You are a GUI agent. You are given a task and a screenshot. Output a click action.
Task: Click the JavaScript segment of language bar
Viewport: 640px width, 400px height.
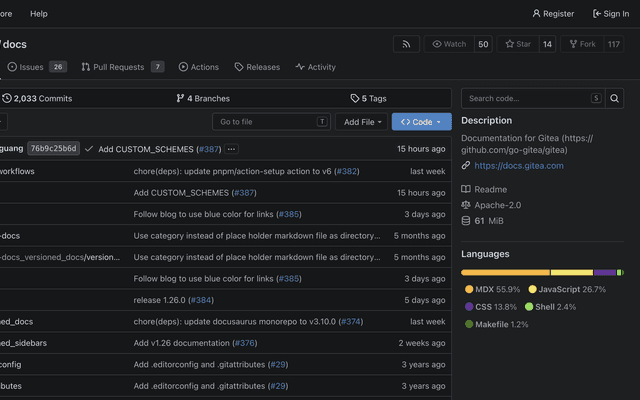pos(572,272)
